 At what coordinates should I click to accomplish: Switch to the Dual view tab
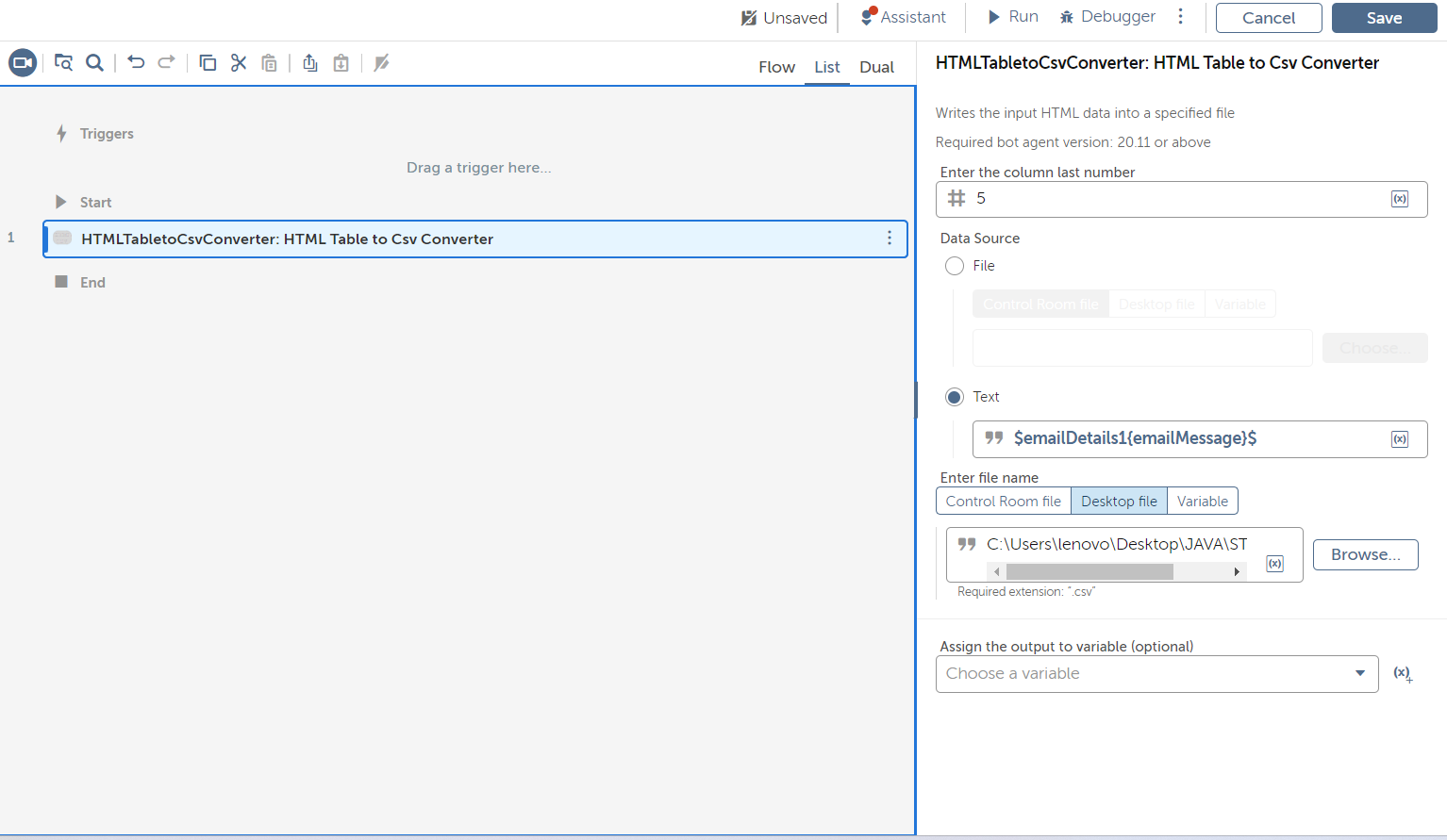(876, 67)
